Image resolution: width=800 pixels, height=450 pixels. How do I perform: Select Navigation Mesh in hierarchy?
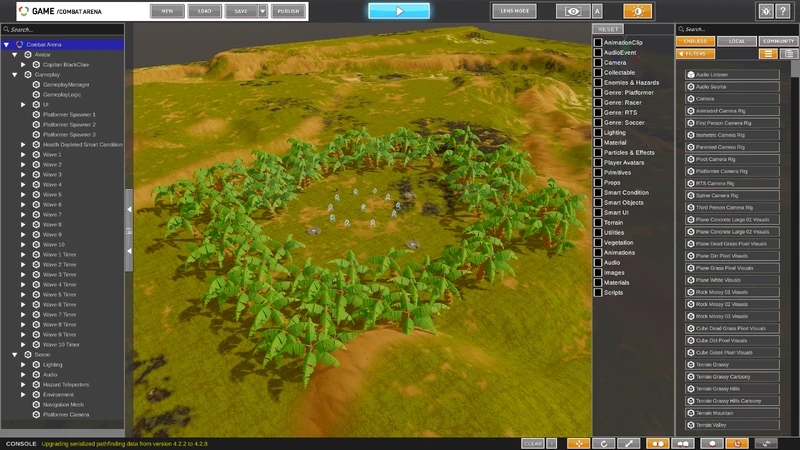point(63,405)
